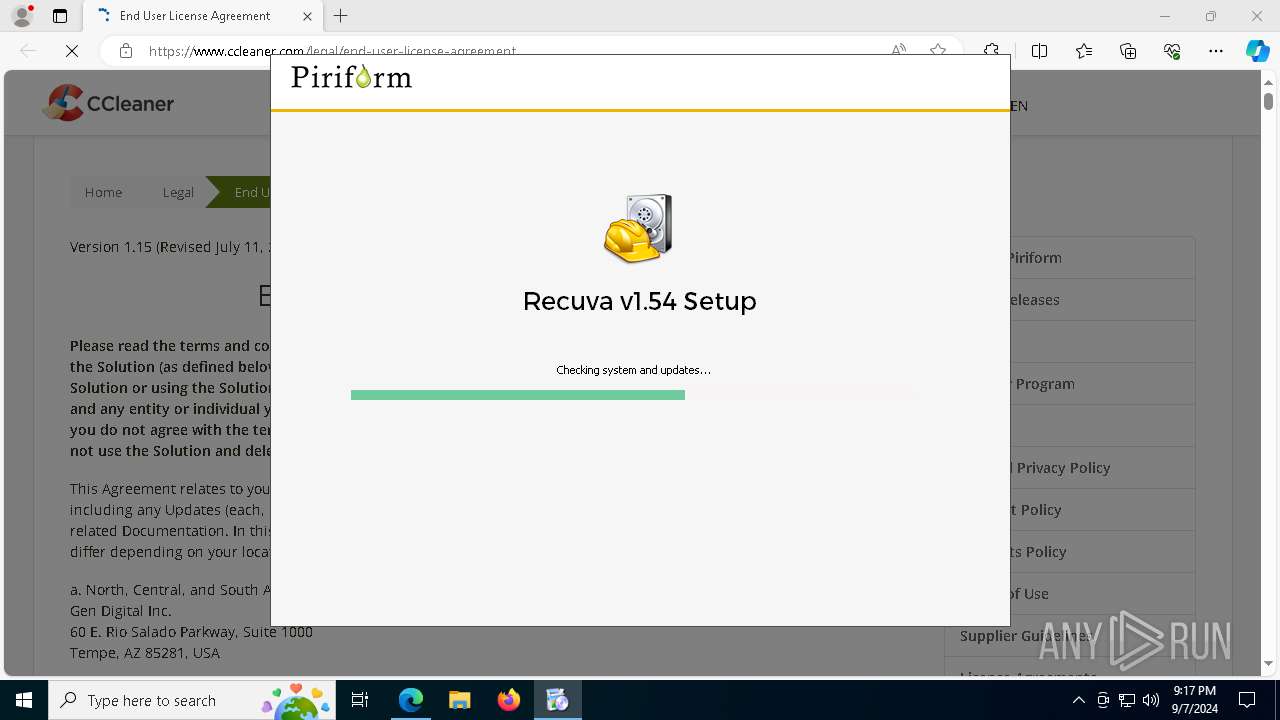Image resolution: width=1280 pixels, height=720 pixels.
Task: Open the notifications center
Action: [x=1247, y=700]
